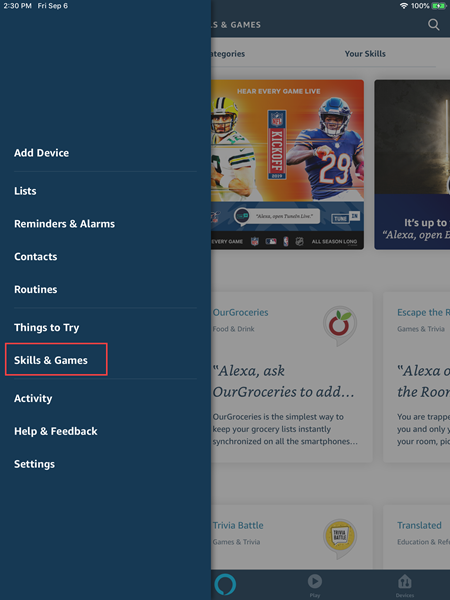Go to Contacts in the menu
Viewport: 450px width, 600px height.
[x=36, y=256]
